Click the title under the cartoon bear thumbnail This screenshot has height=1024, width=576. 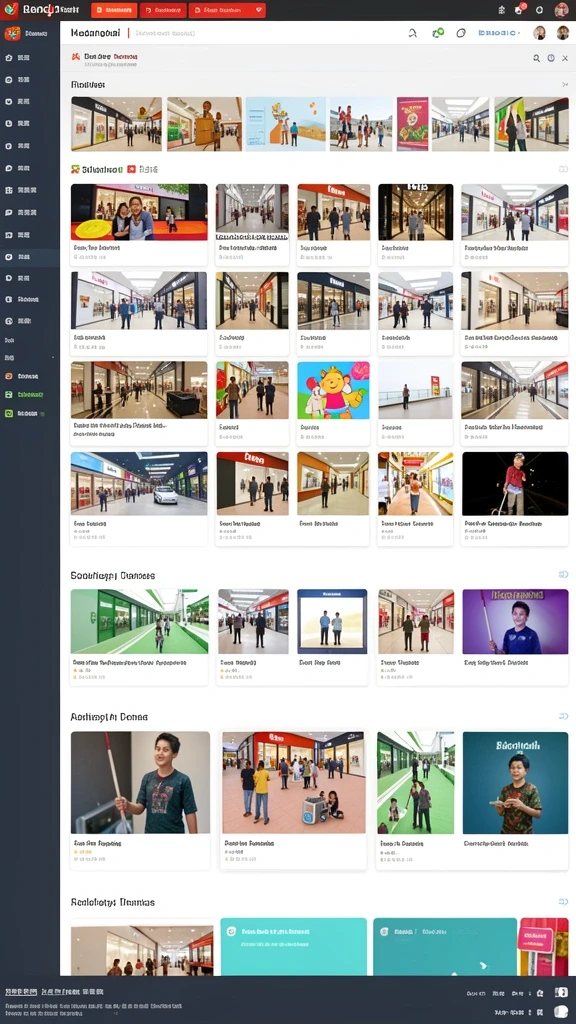[310, 428]
